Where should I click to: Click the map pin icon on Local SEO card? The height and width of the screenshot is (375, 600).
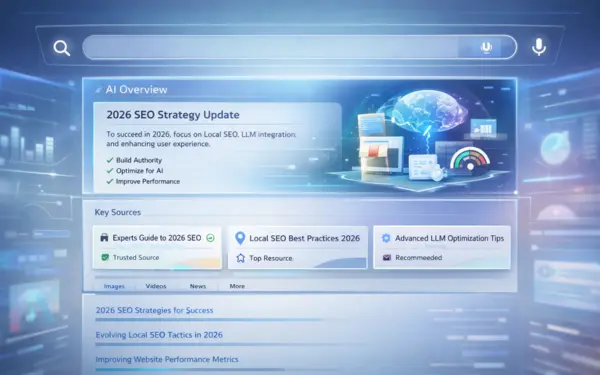[x=240, y=238]
